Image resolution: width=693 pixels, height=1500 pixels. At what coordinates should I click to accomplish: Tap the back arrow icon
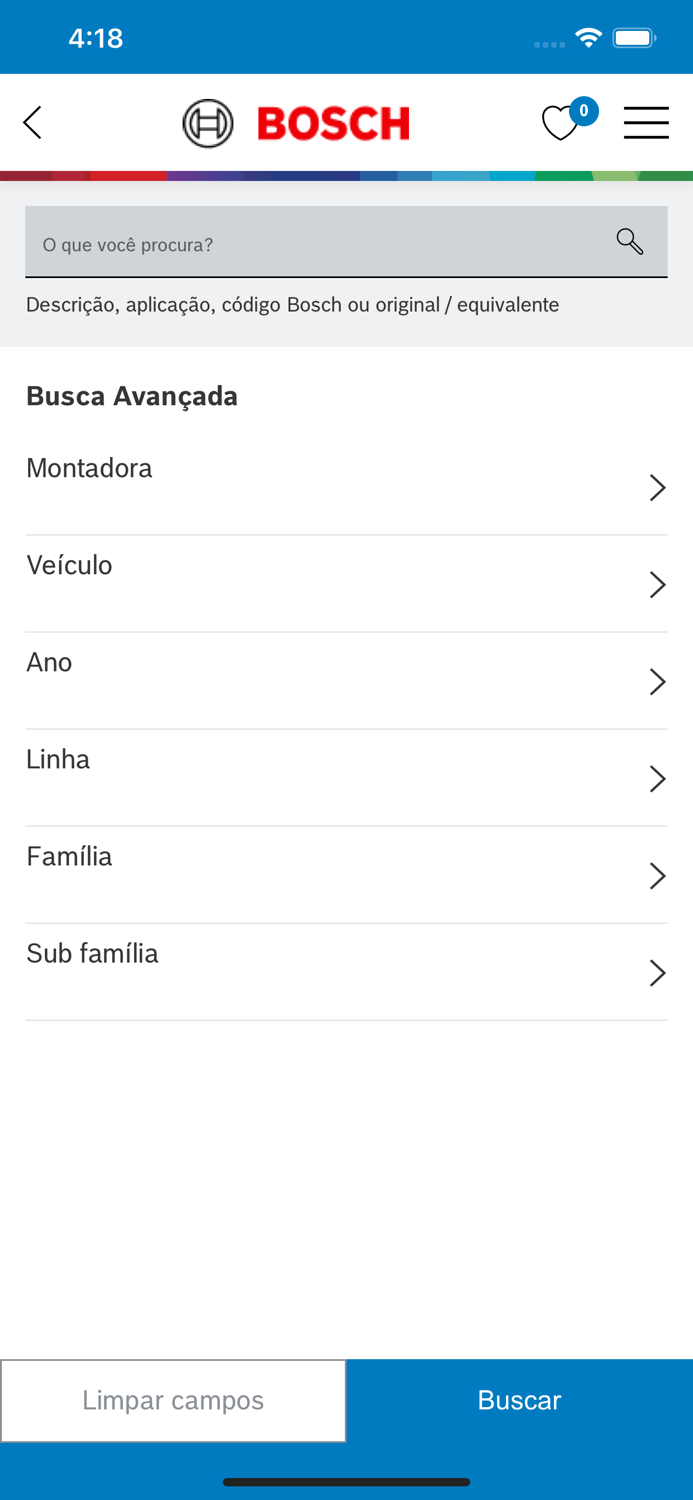[x=33, y=123]
